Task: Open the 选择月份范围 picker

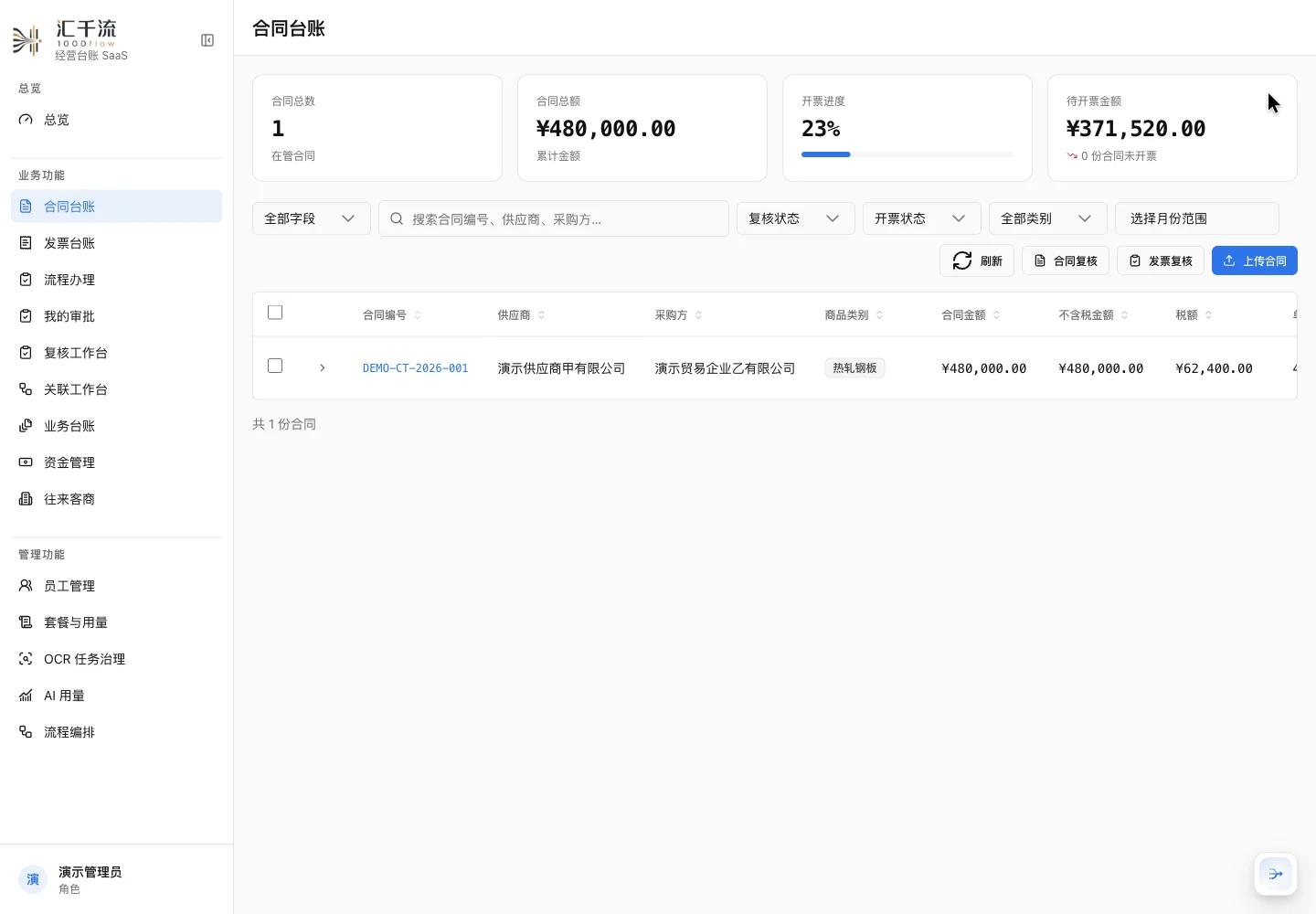Action: pyautogui.click(x=1196, y=218)
